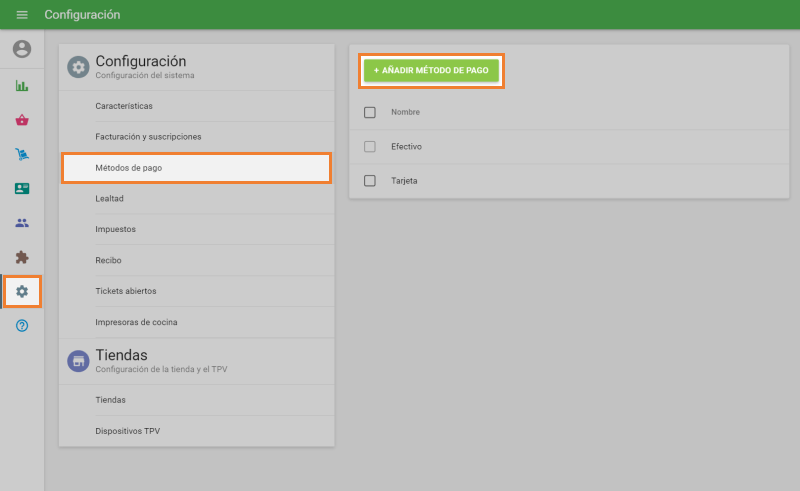Screen dimensions: 800x491
Task: Toggle the select-all checkbox beside Nombre
Action: (370, 112)
